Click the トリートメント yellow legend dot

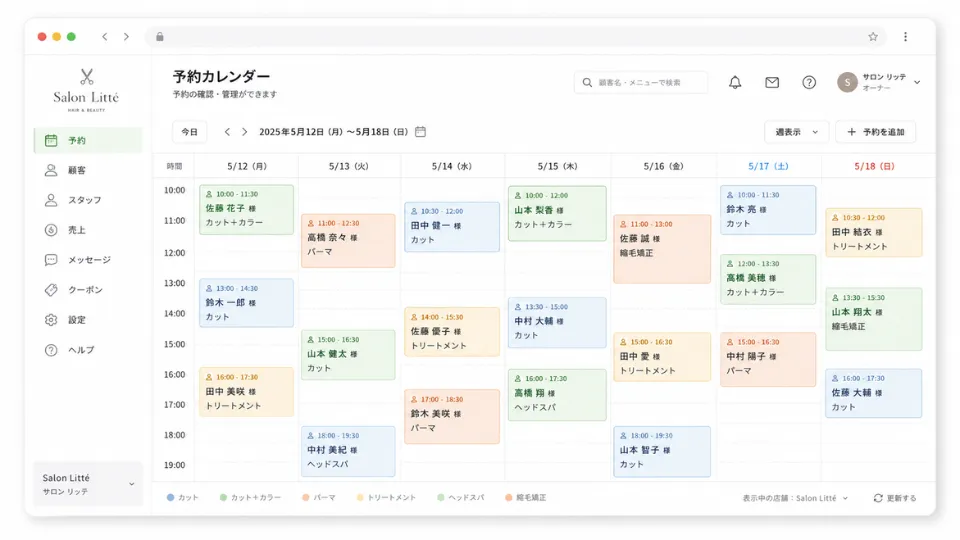(x=360, y=497)
